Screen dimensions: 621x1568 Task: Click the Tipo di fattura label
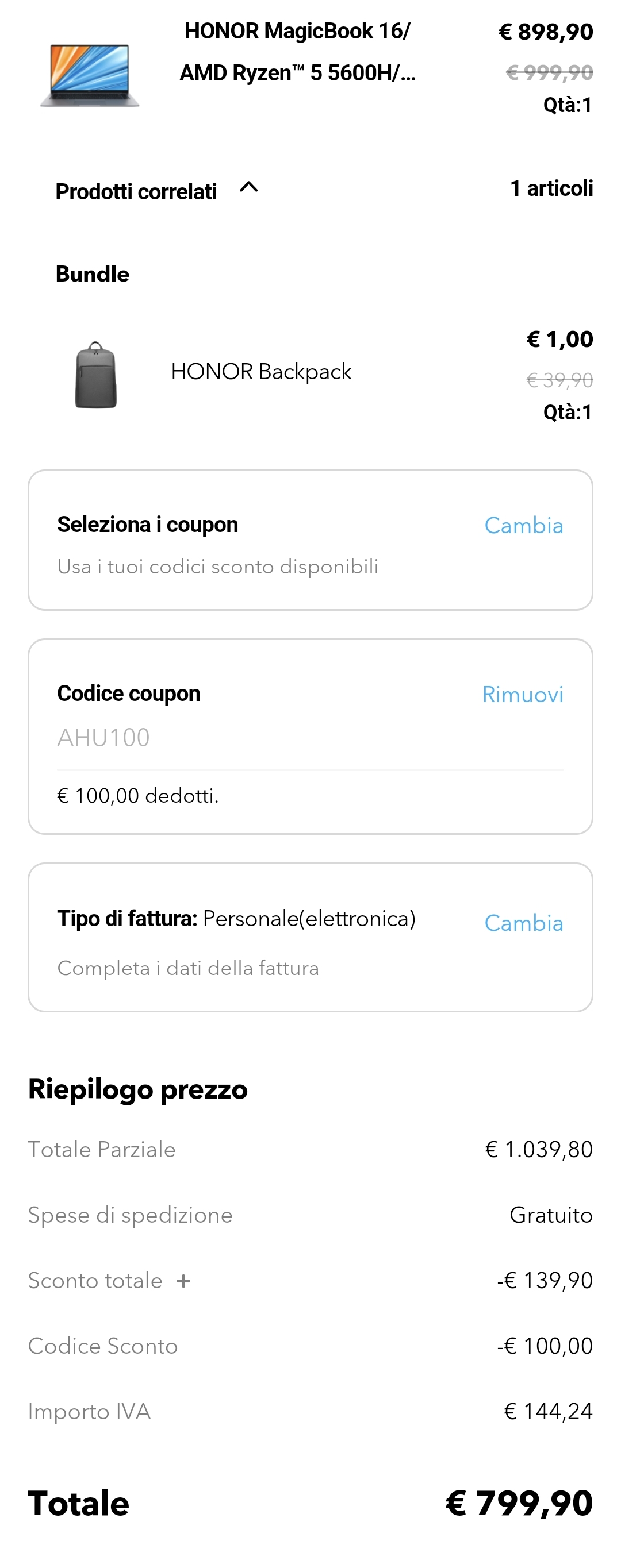pyautogui.click(x=126, y=918)
